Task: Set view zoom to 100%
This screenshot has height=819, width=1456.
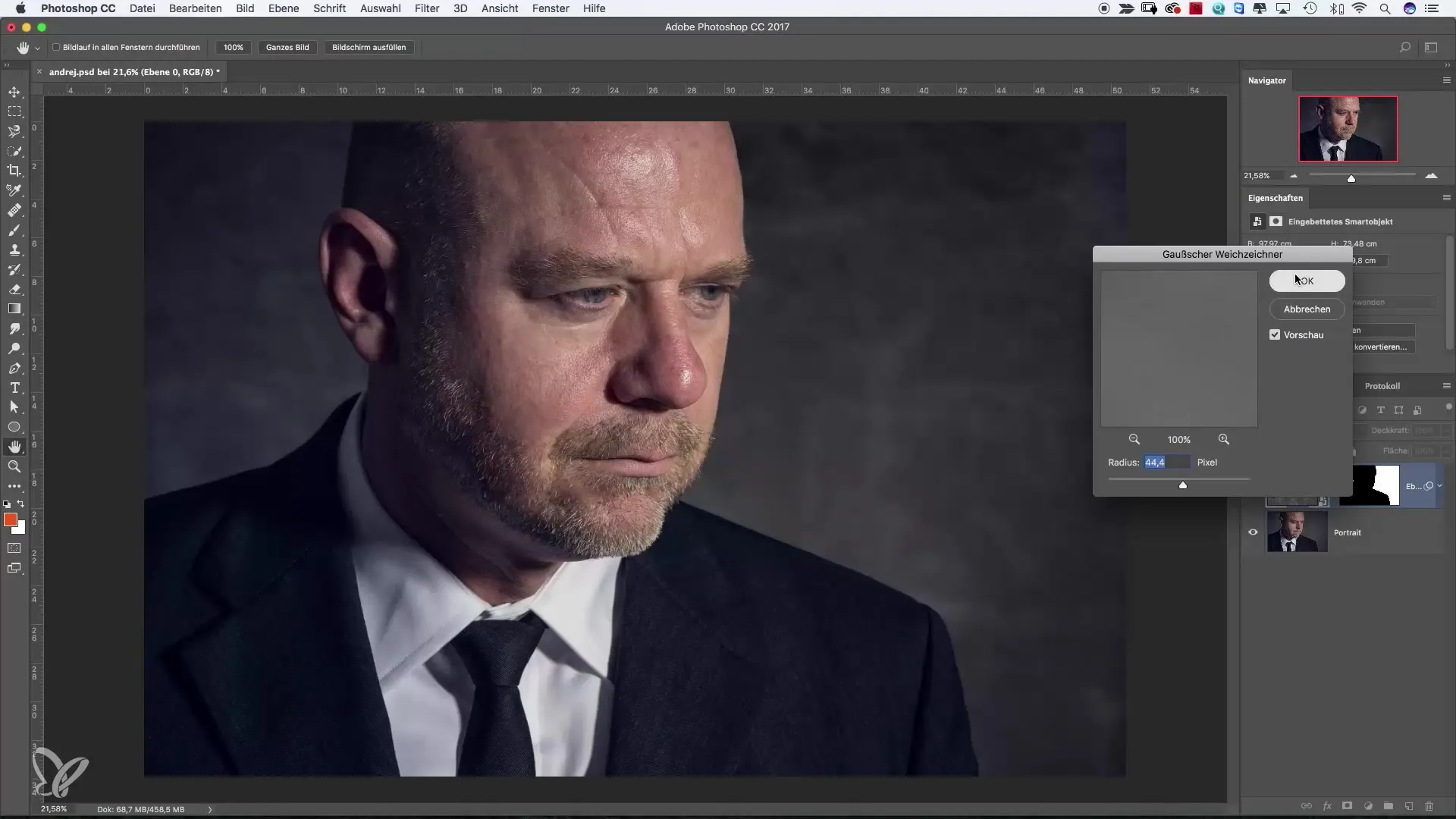Action: pos(234,47)
